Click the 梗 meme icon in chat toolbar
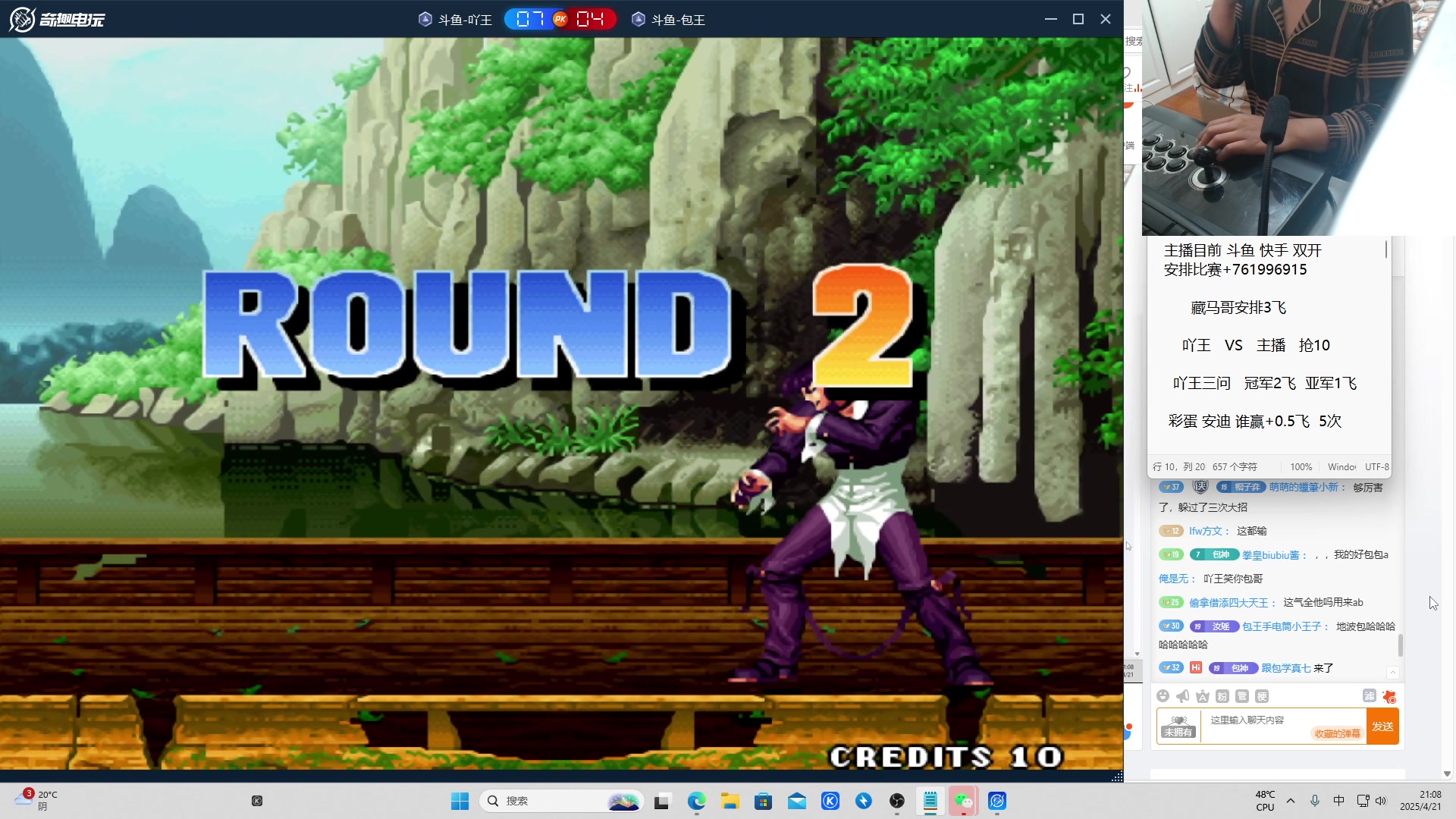Viewport: 1456px width, 819px height. [1261, 696]
